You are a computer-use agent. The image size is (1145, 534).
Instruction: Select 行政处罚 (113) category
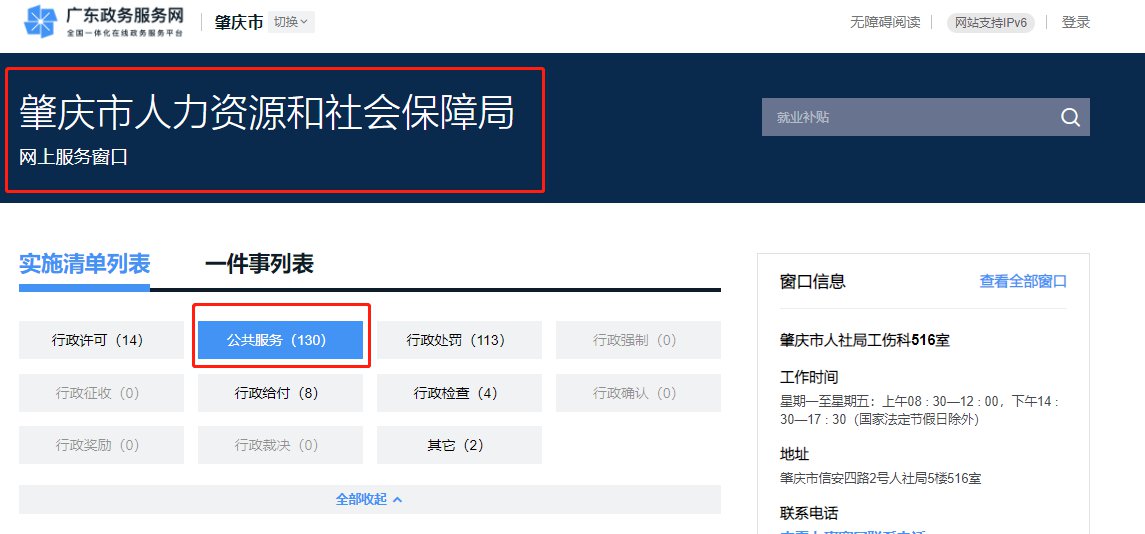tap(459, 340)
